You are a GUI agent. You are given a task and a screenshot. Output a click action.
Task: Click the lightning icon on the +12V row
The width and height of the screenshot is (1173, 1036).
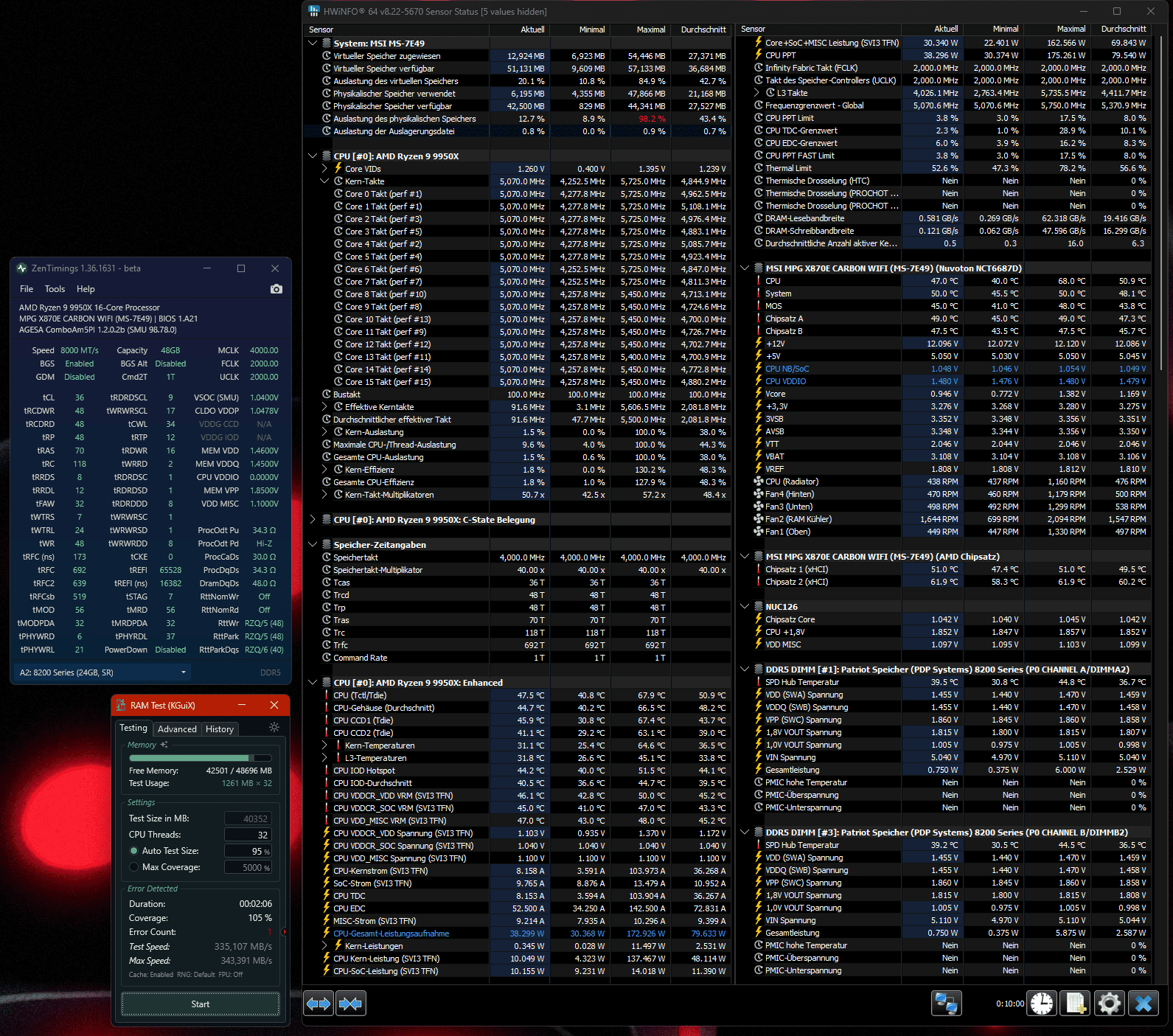758,344
